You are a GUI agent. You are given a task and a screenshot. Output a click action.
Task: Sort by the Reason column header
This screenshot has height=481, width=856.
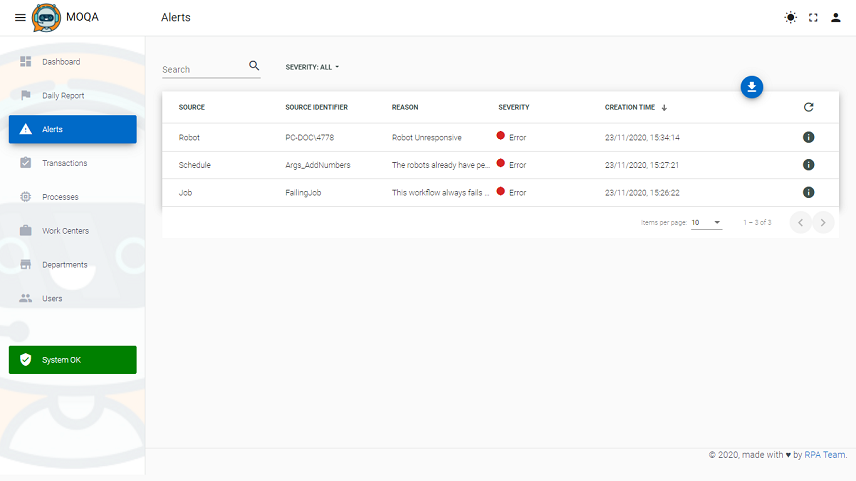[405, 107]
